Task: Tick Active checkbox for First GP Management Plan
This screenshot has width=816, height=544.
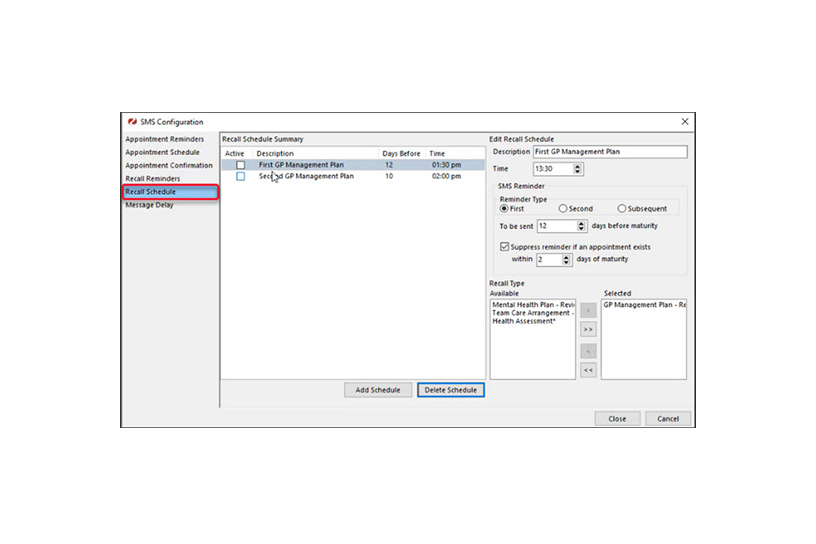Action: [240, 165]
